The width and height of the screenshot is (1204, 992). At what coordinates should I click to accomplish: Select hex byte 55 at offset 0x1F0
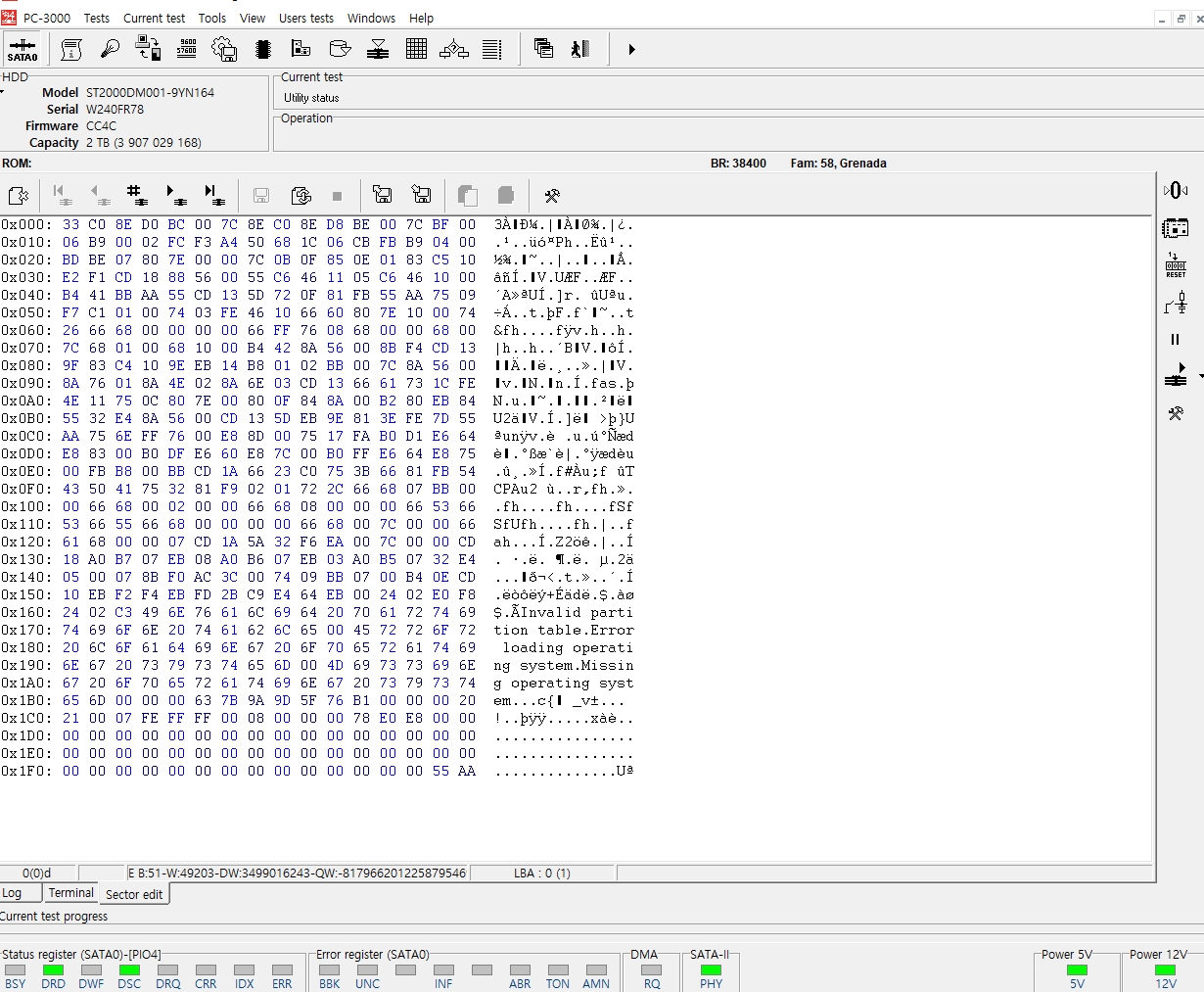440,771
